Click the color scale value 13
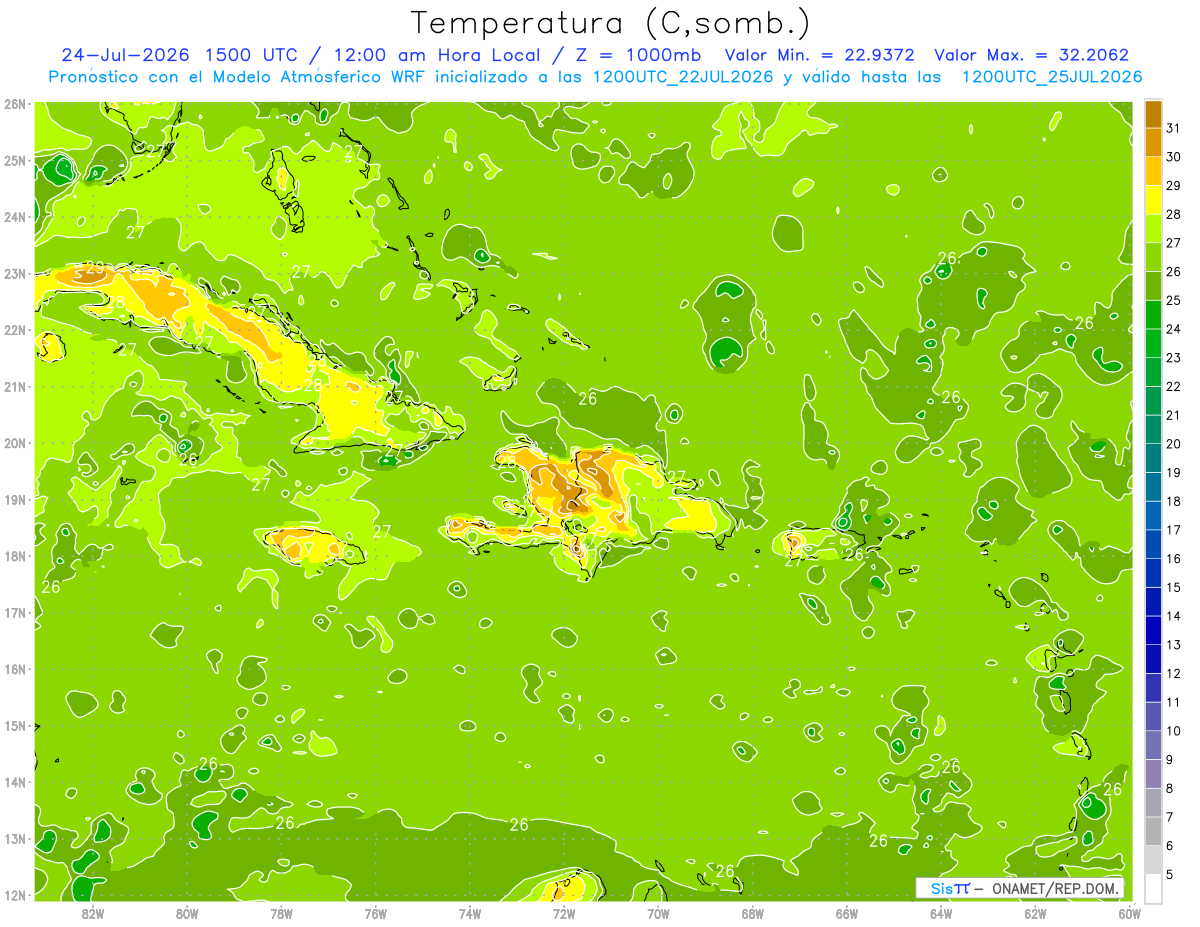This screenshot has height=927, width=1200. [1174, 645]
